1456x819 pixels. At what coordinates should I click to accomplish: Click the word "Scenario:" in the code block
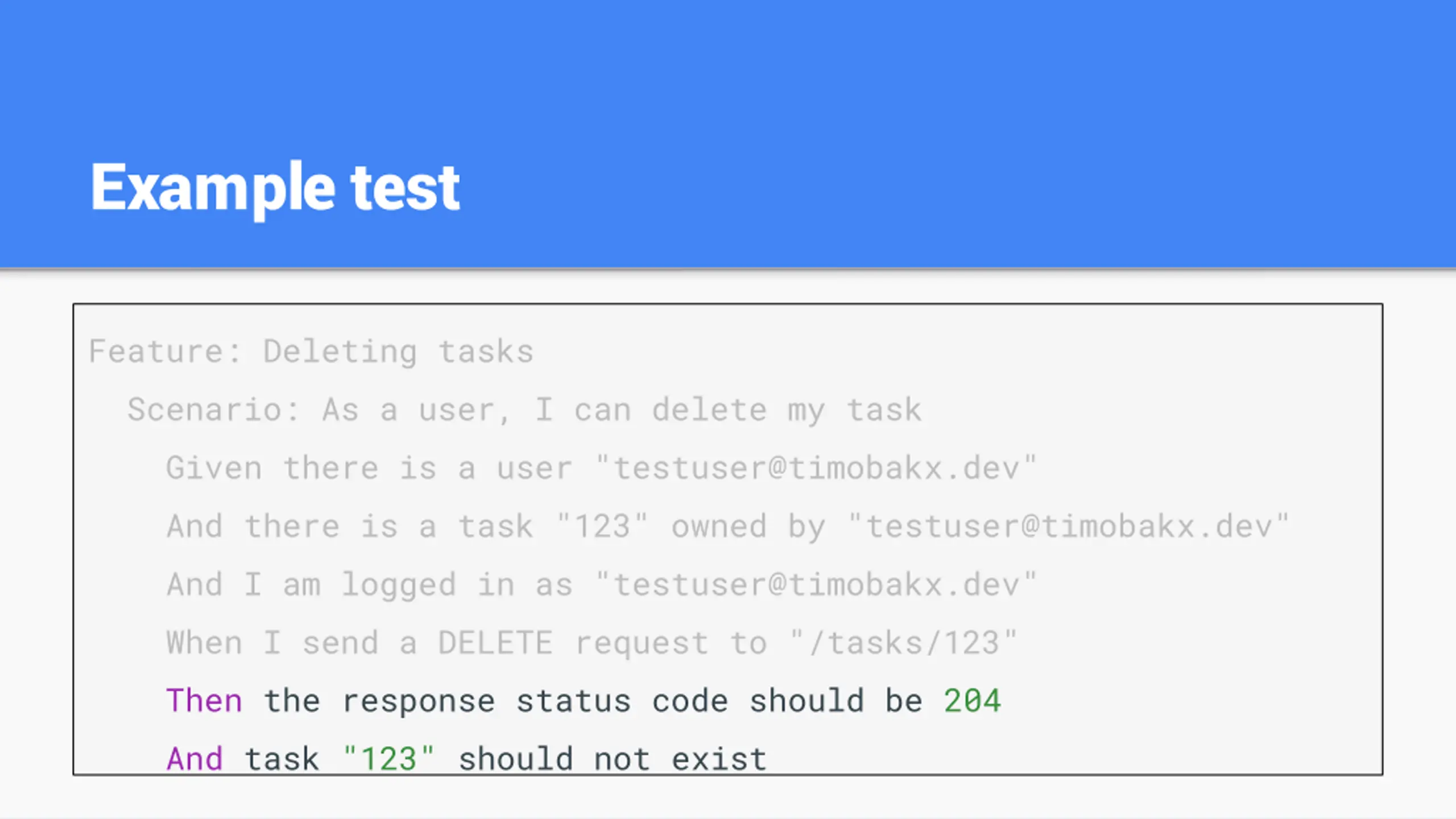(213, 410)
